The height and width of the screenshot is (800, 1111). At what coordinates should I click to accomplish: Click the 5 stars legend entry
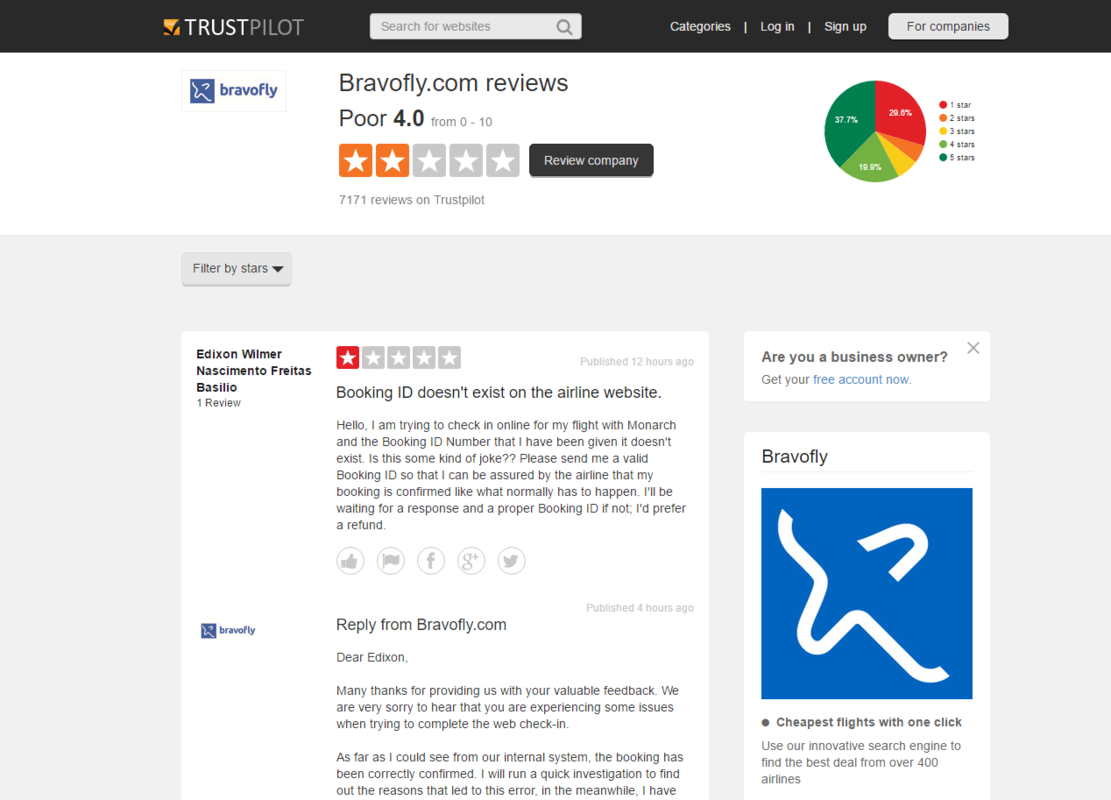[957, 157]
